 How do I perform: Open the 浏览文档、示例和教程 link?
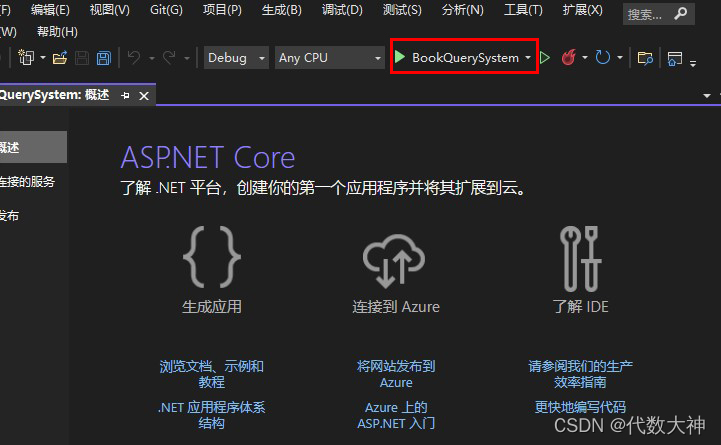point(212,374)
